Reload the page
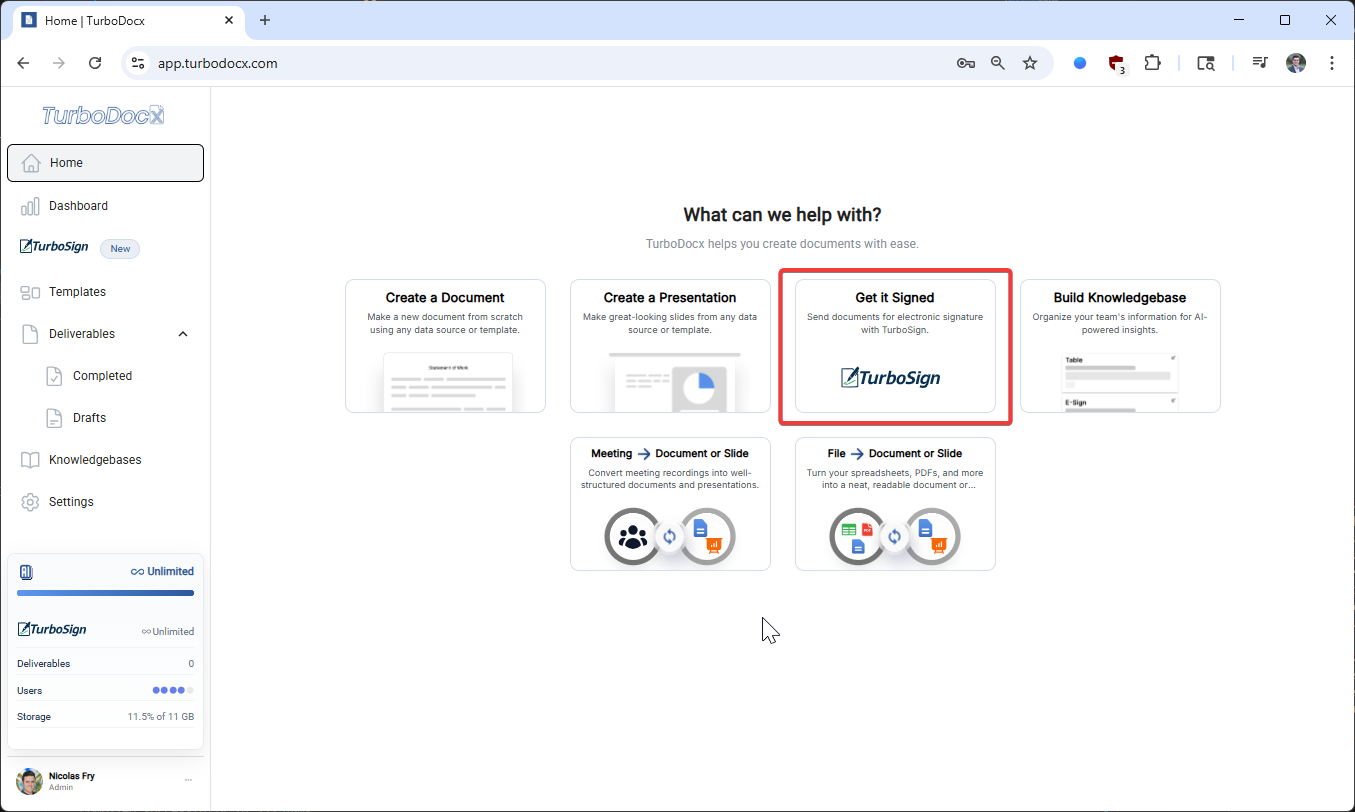This screenshot has width=1355, height=812. coord(95,63)
